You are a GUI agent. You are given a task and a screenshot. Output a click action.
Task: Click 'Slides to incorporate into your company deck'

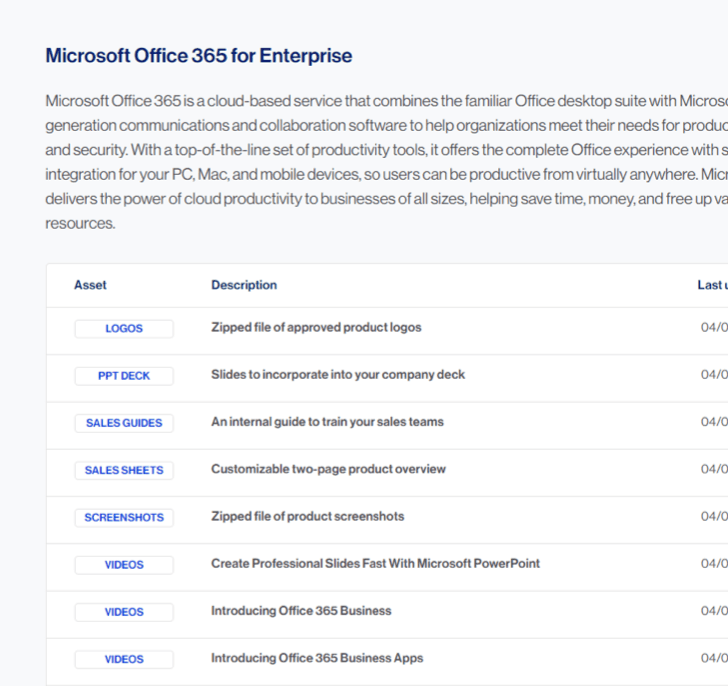[338, 375]
